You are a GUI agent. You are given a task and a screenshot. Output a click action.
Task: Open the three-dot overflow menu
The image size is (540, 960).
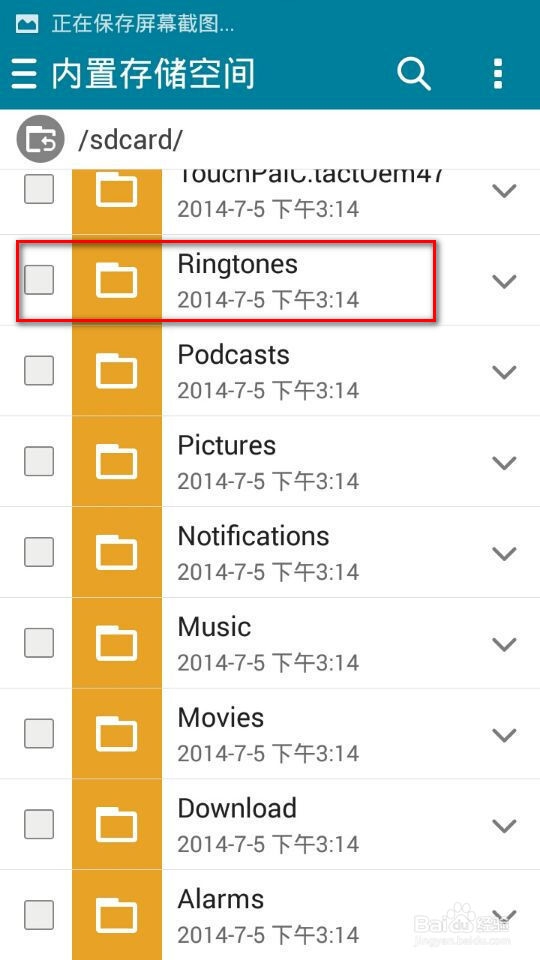498,74
